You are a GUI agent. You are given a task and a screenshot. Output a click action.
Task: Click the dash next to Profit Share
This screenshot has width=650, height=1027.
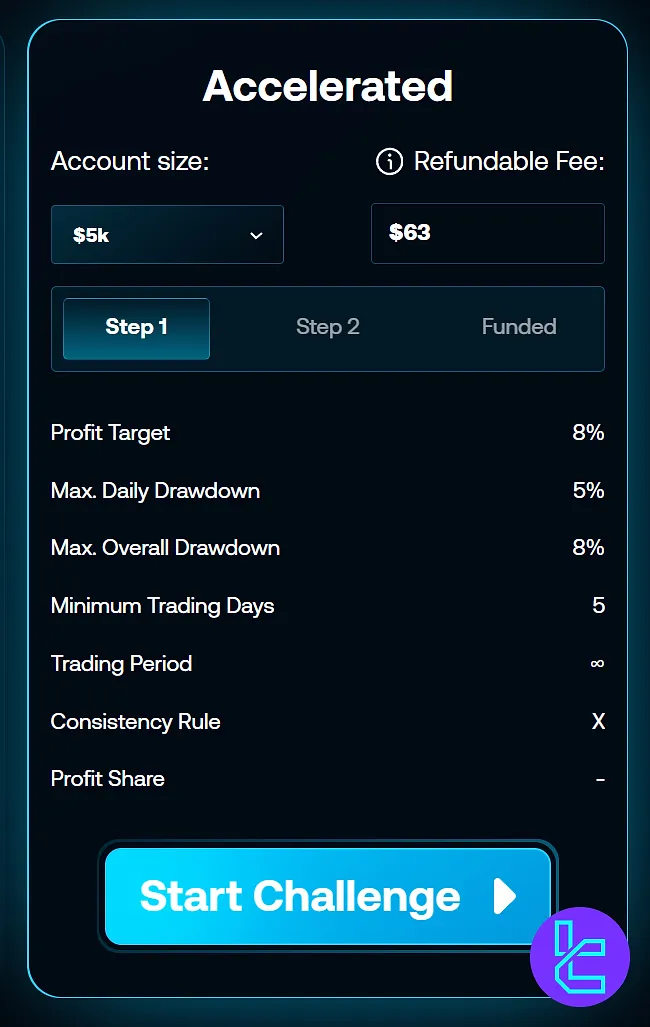(599, 779)
